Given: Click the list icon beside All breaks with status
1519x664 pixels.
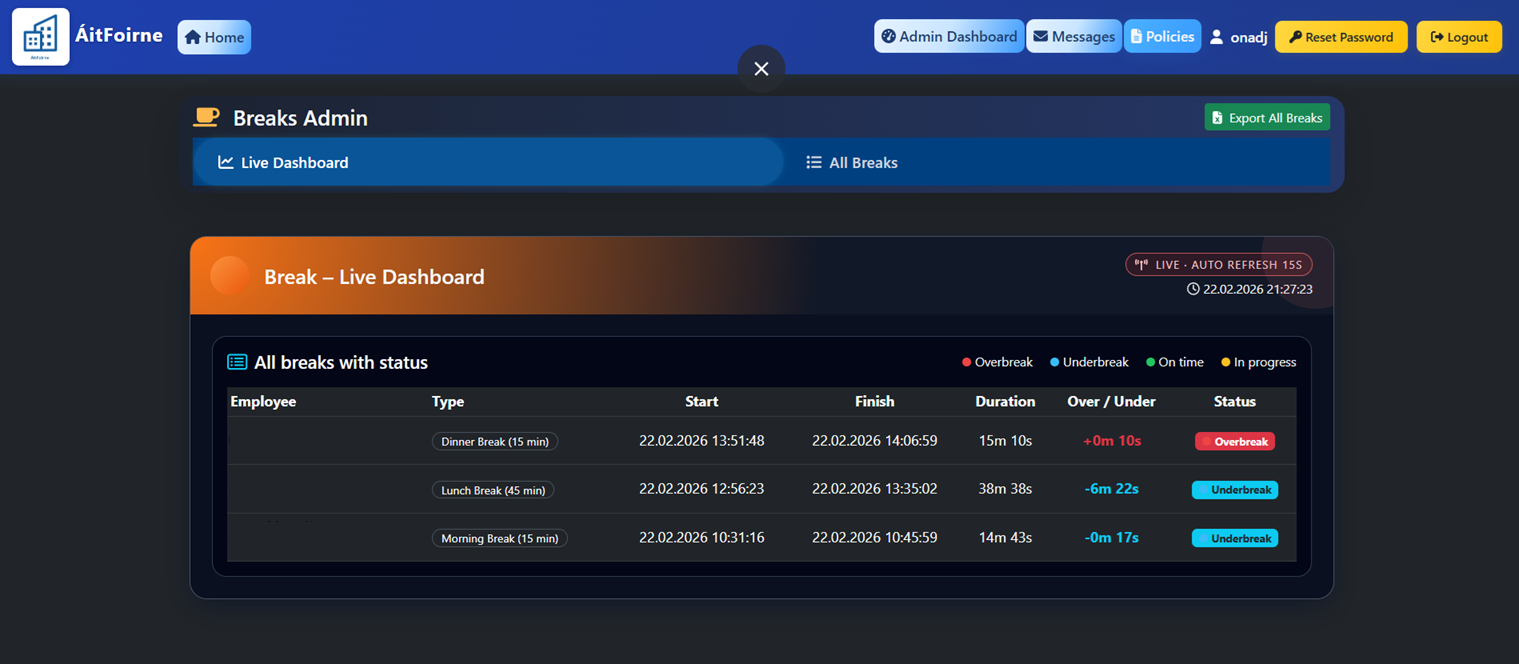Looking at the screenshot, I should [237, 362].
